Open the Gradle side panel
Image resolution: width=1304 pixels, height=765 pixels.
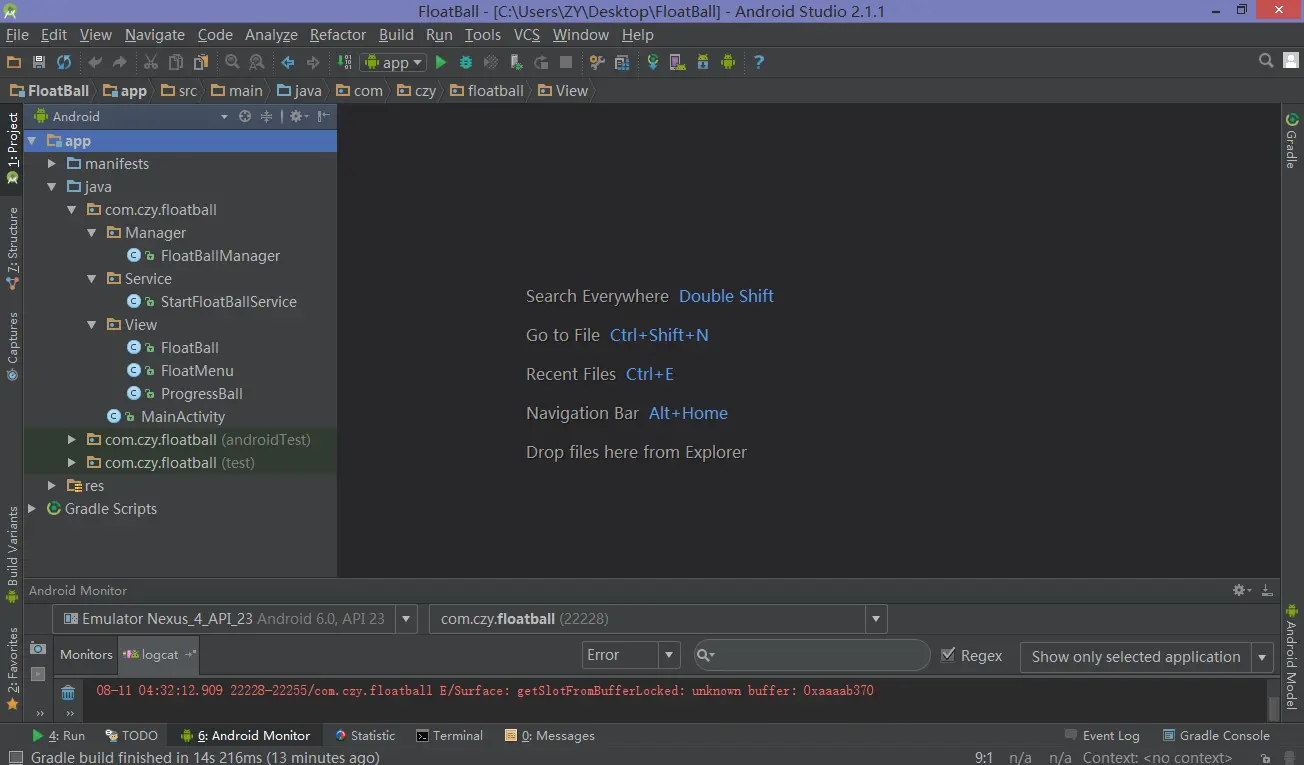coord(1291,141)
